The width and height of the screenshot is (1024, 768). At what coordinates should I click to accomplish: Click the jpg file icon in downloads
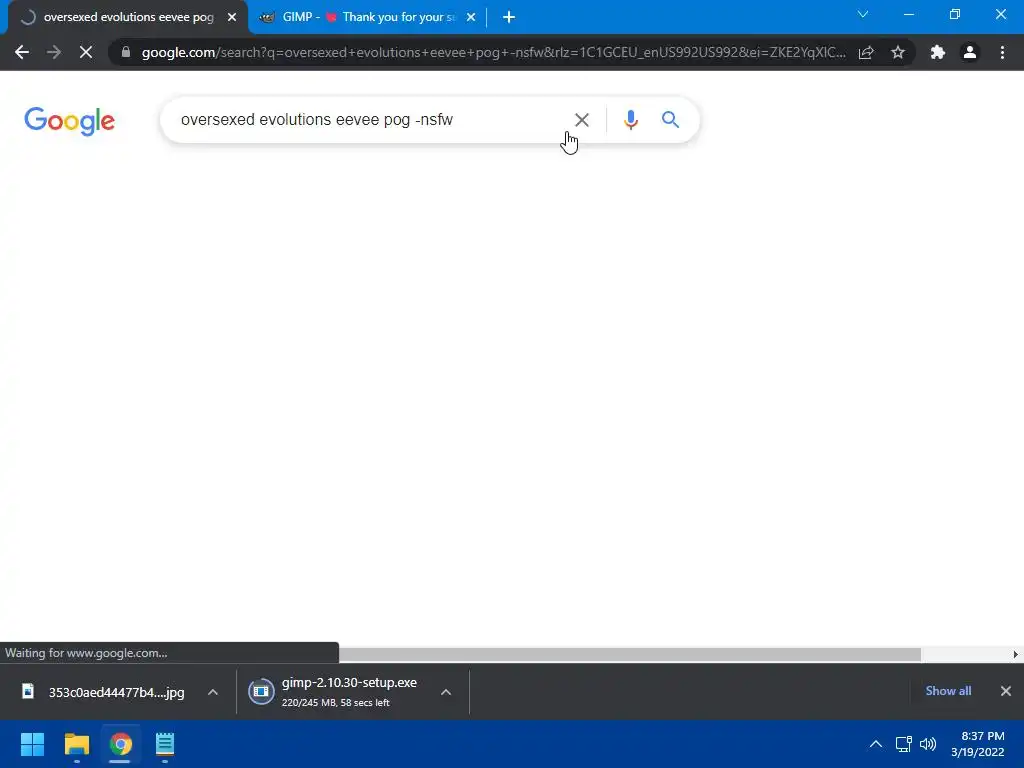(27, 692)
